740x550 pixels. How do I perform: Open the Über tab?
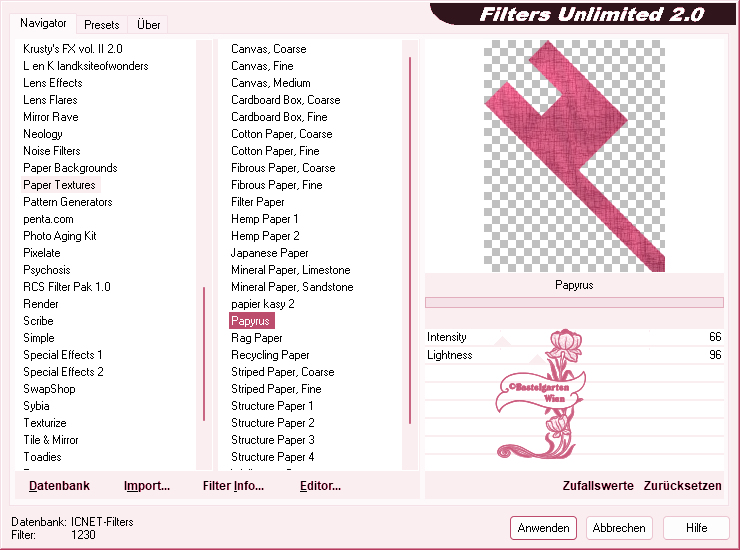coord(148,25)
